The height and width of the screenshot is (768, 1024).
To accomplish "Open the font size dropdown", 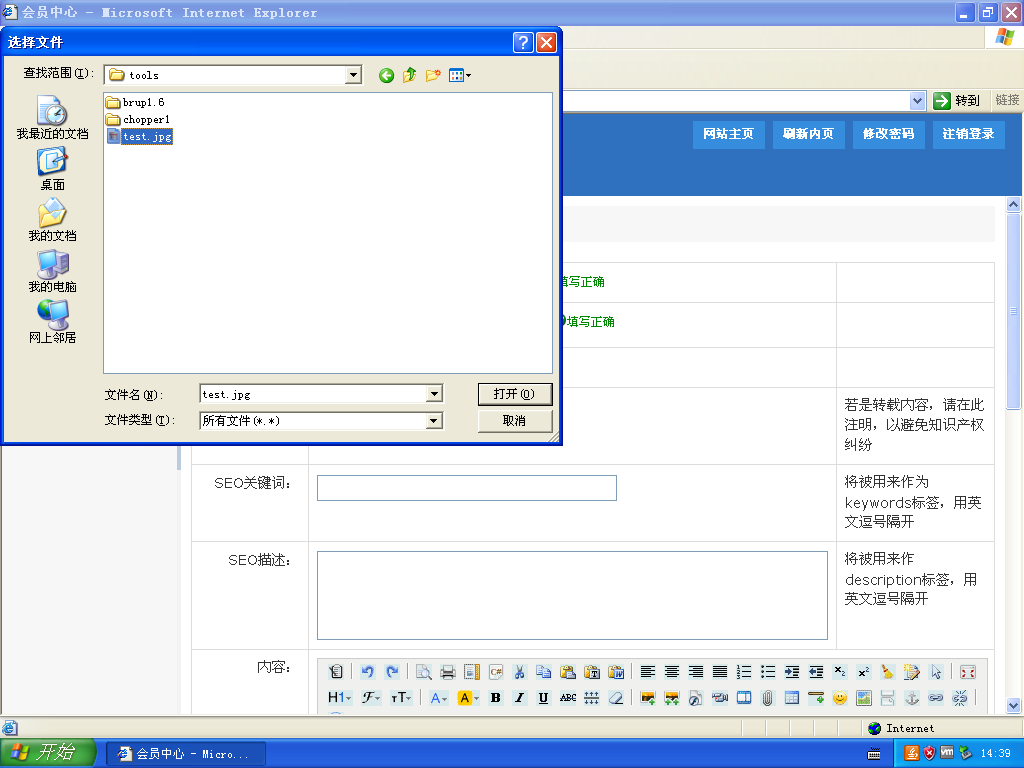I will pyautogui.click(x=400, y=697).
